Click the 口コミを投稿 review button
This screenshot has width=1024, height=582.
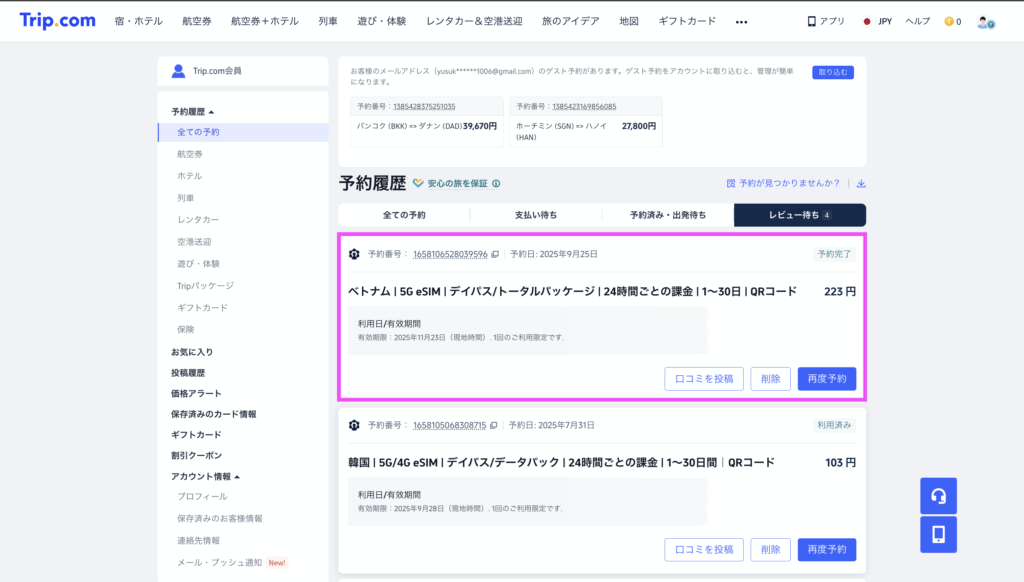(x=704, y=379)
